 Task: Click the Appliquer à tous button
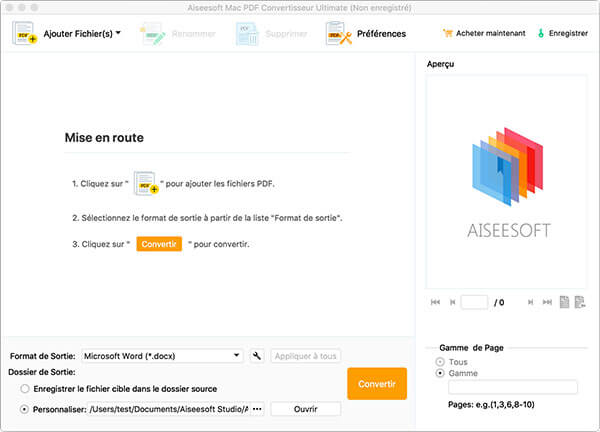click(305, 356)
